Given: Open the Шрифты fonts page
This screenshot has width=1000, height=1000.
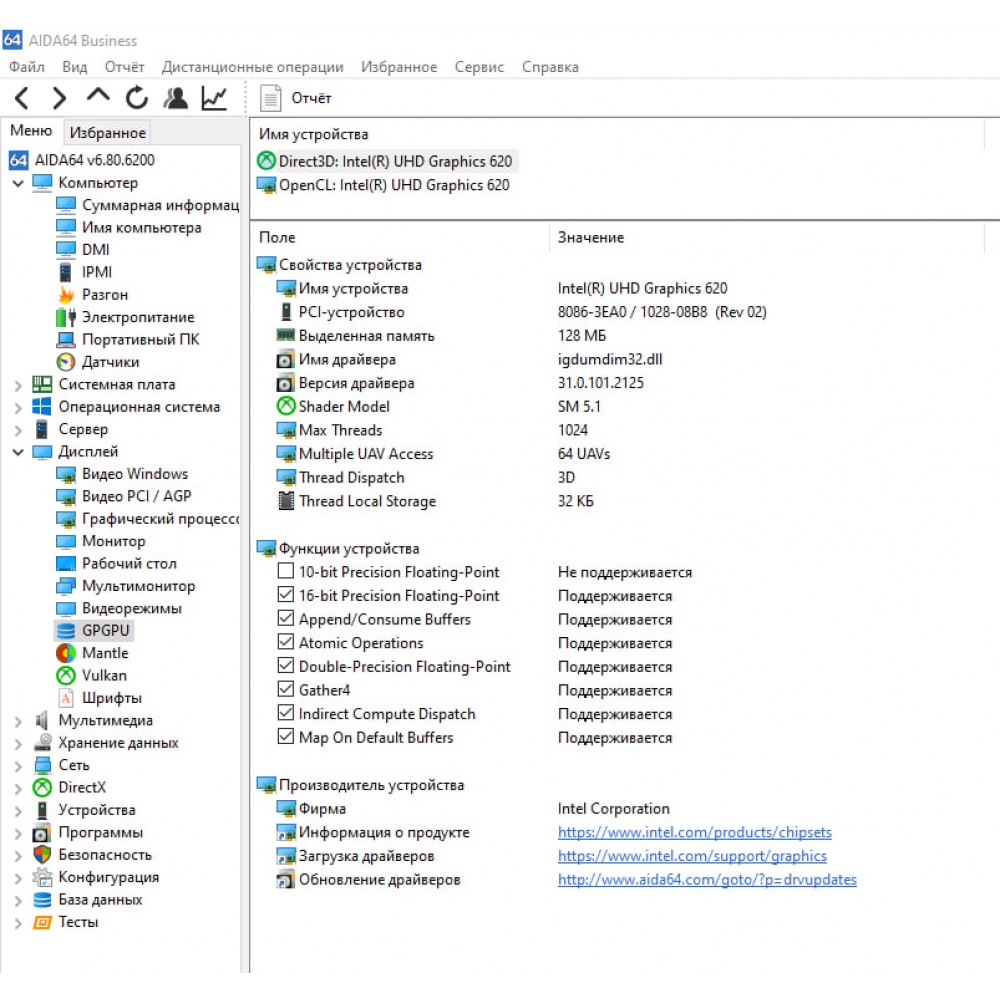Looking at the screenshot, I should pyautogui.click(x=99, y=698).
